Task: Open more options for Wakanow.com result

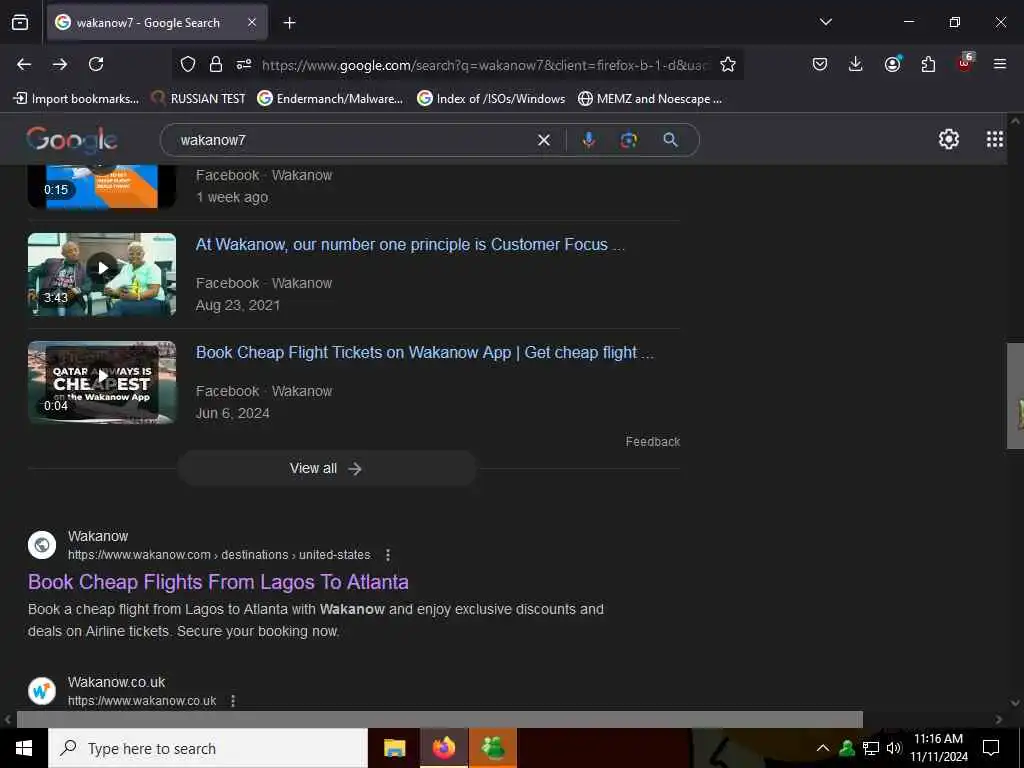Action: (x=388, y=555)
